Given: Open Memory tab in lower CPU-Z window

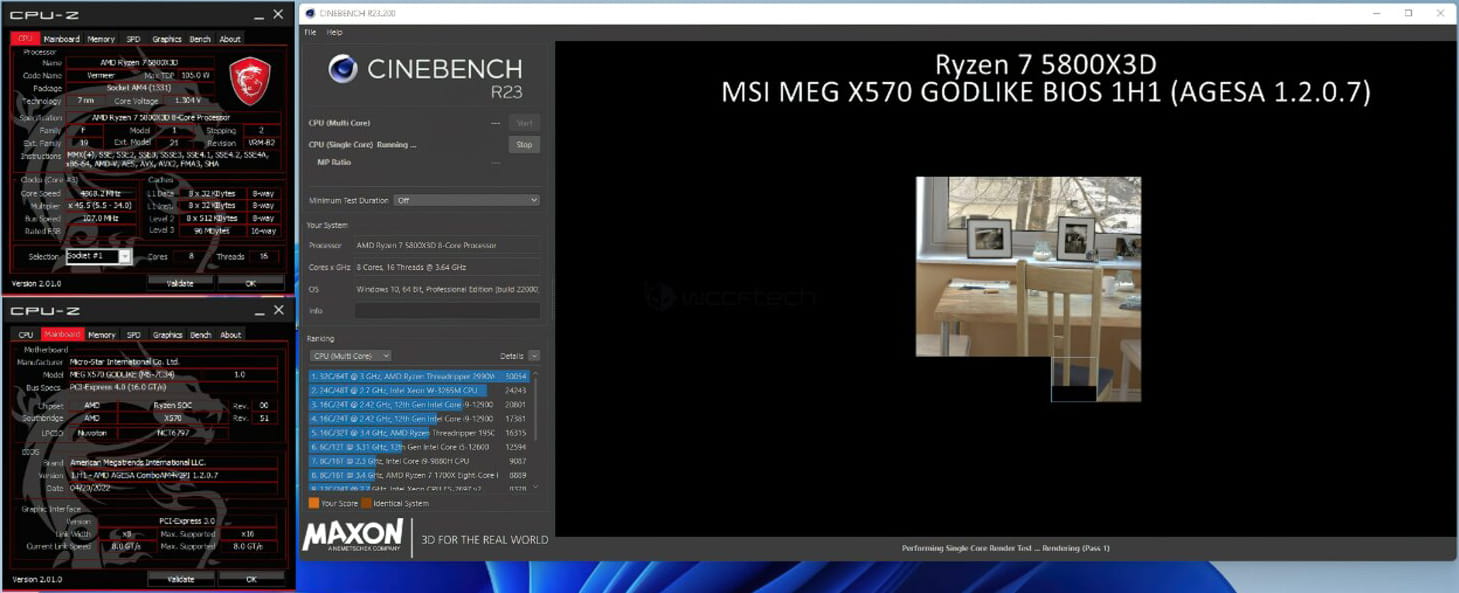Looking at the screenshot, I should (x=101, y=335).
